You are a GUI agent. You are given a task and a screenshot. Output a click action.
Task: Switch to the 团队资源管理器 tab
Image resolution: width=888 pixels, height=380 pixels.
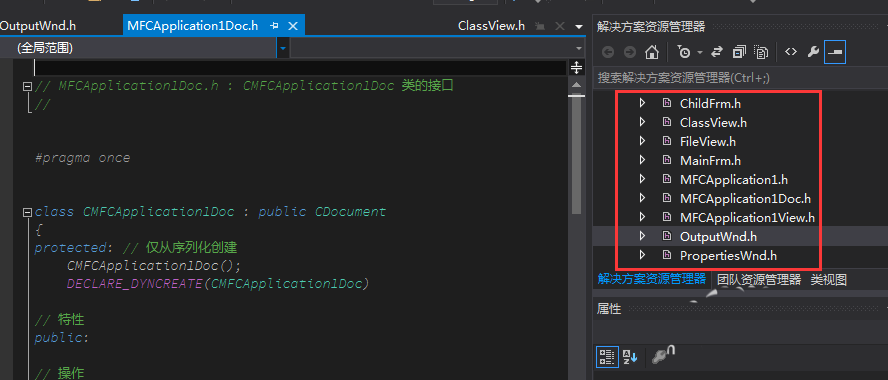[x=759, y=279]
